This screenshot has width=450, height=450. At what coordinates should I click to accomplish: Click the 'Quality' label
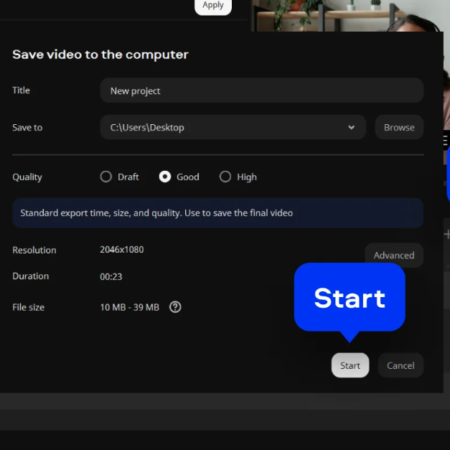[27, 177]
